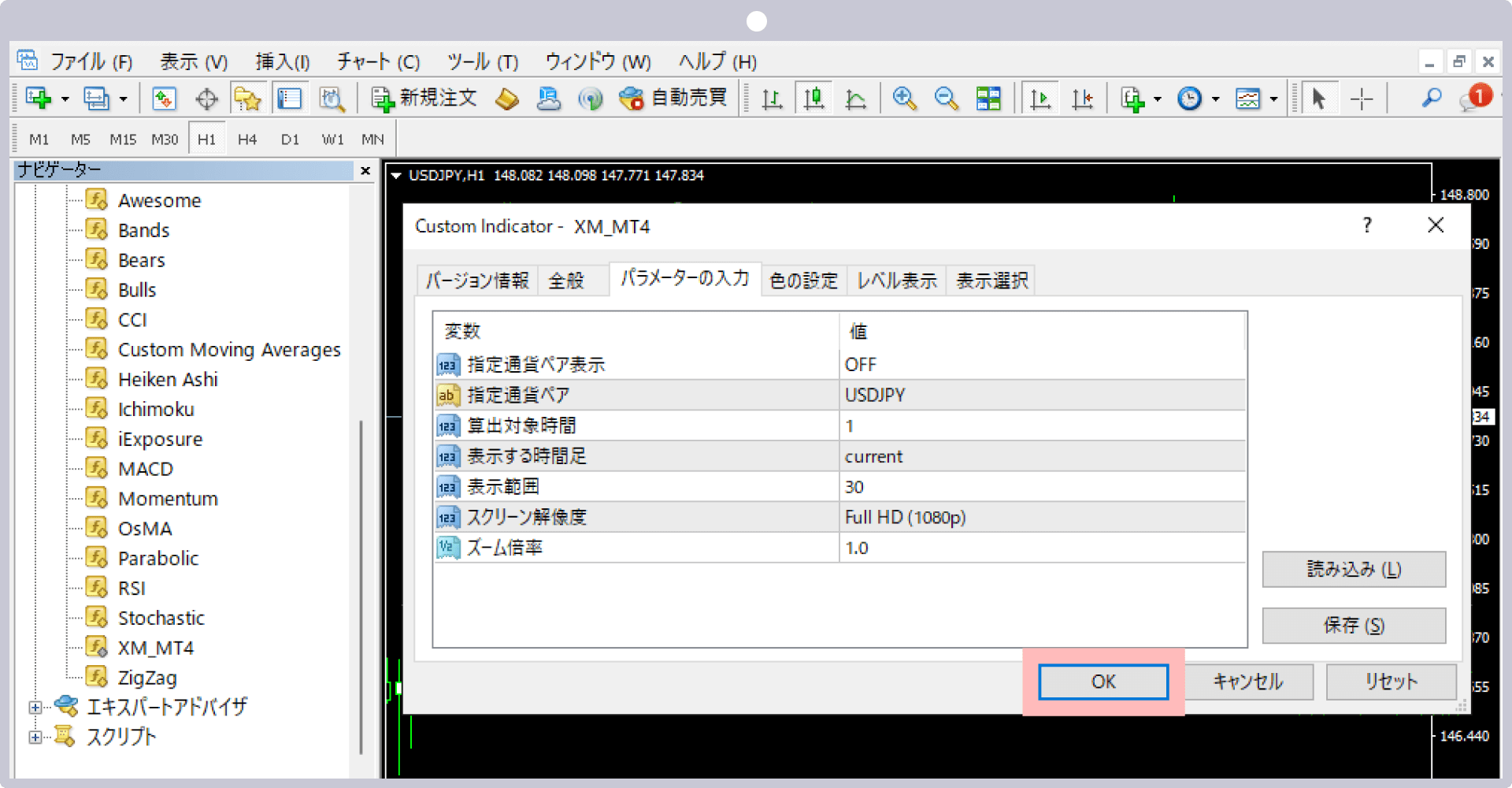Switch to the 色の設定 tab
The width and height of the screenshot is (1512, 788).
click(803, 281)
